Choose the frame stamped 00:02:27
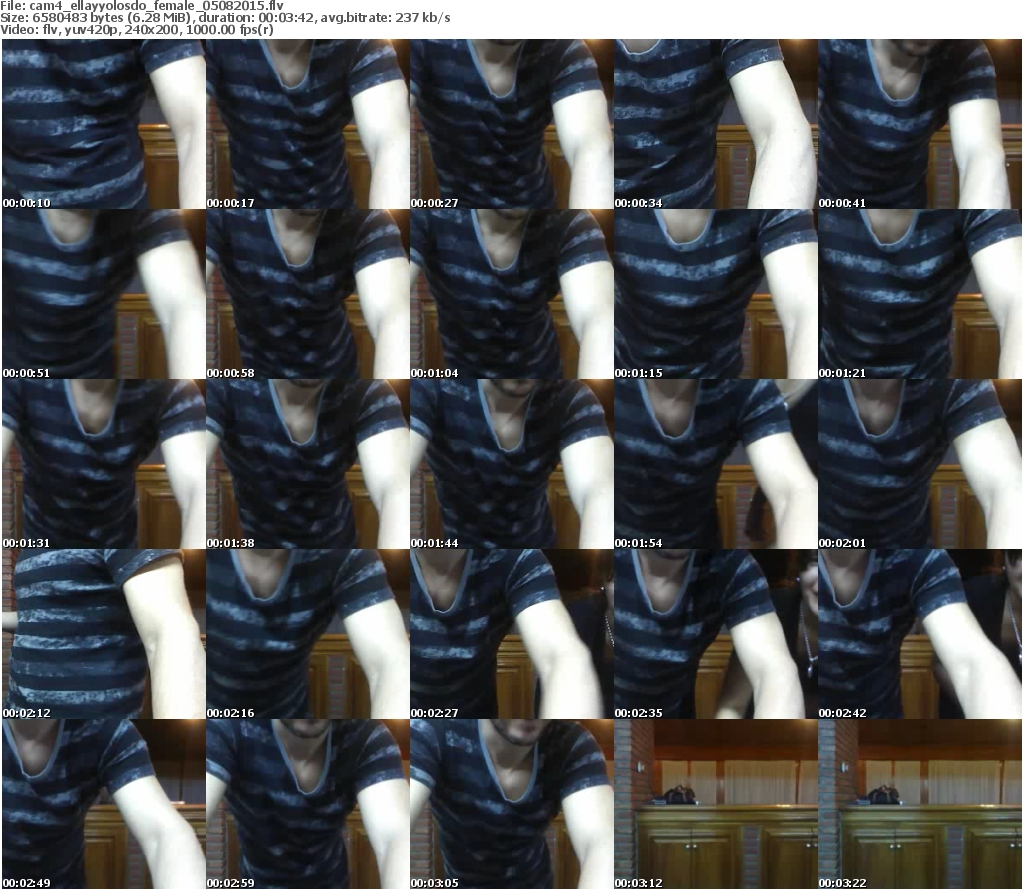 511,634
